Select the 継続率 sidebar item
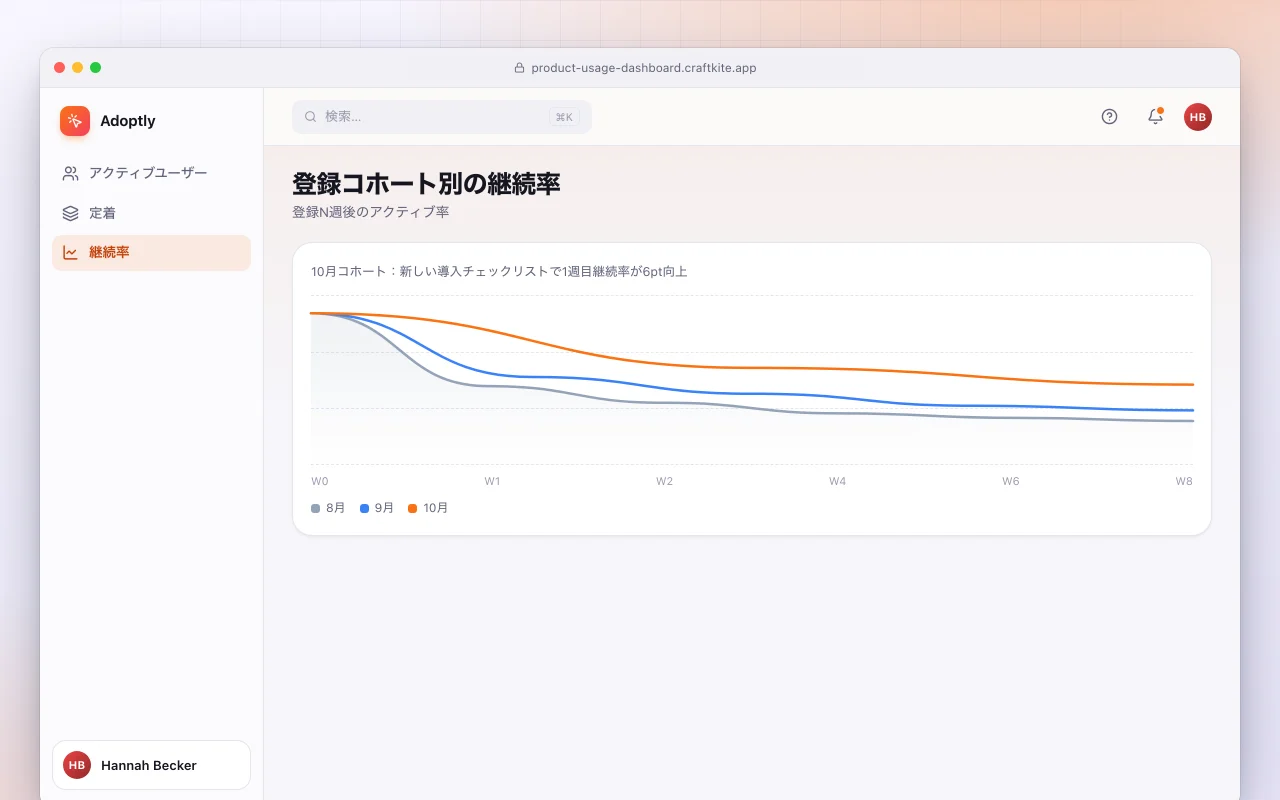The image size is (1280, 800). pyautogui.click(x=151, y=253)
